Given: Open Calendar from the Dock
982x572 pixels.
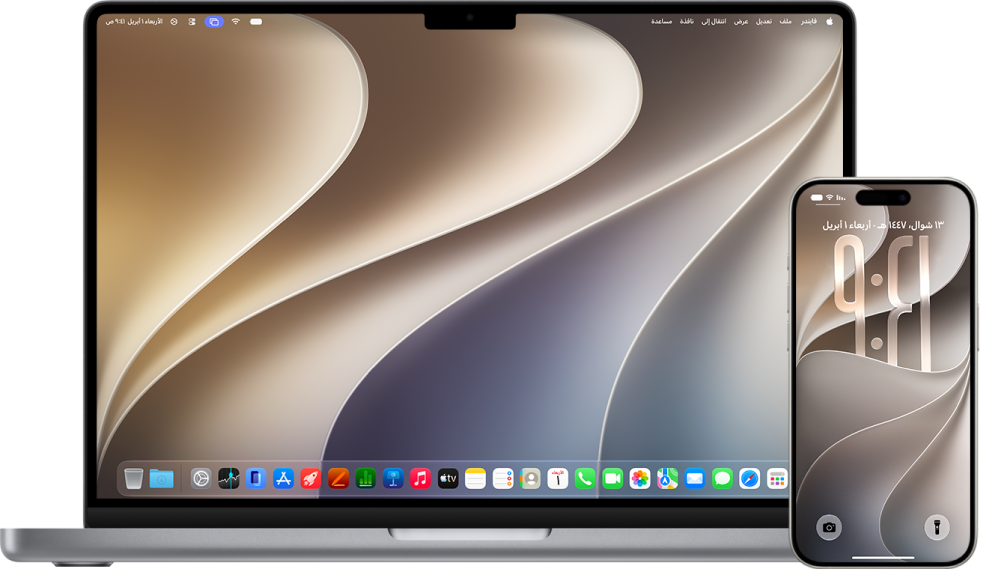Looking at the screenshot, I should click(558, 479).
